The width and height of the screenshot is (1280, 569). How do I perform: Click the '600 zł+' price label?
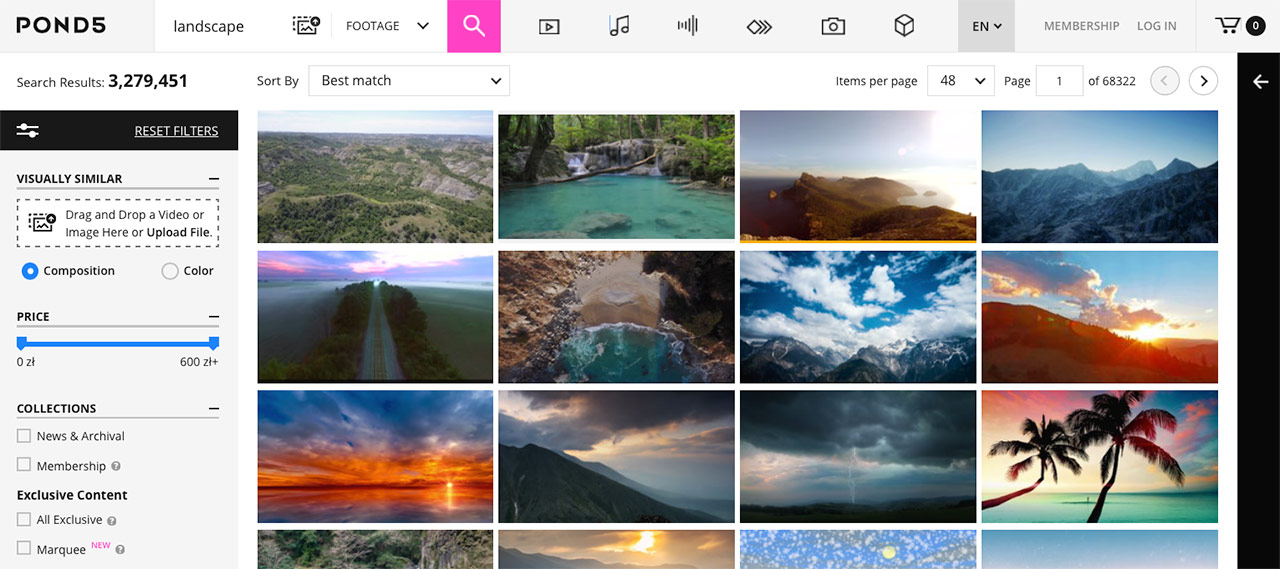[x=199, y=362]
